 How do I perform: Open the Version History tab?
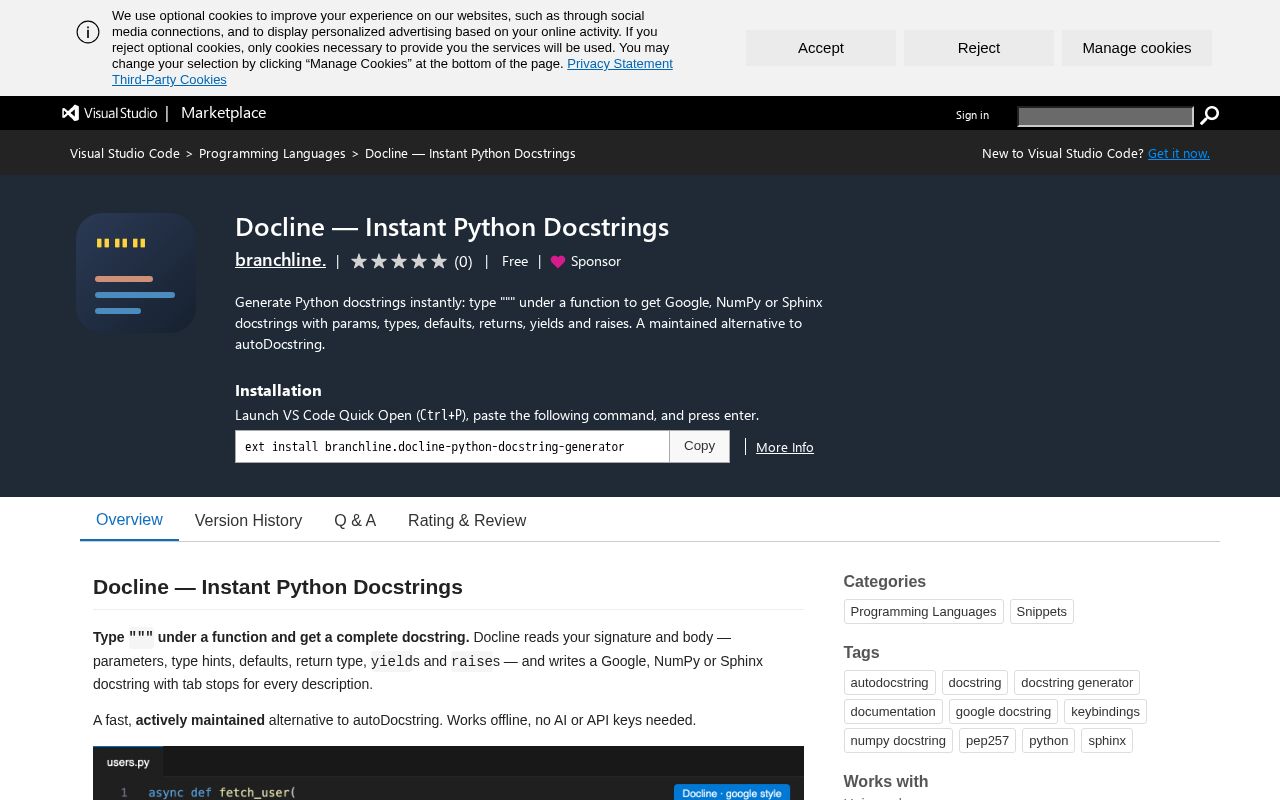[x=248, y=520]
